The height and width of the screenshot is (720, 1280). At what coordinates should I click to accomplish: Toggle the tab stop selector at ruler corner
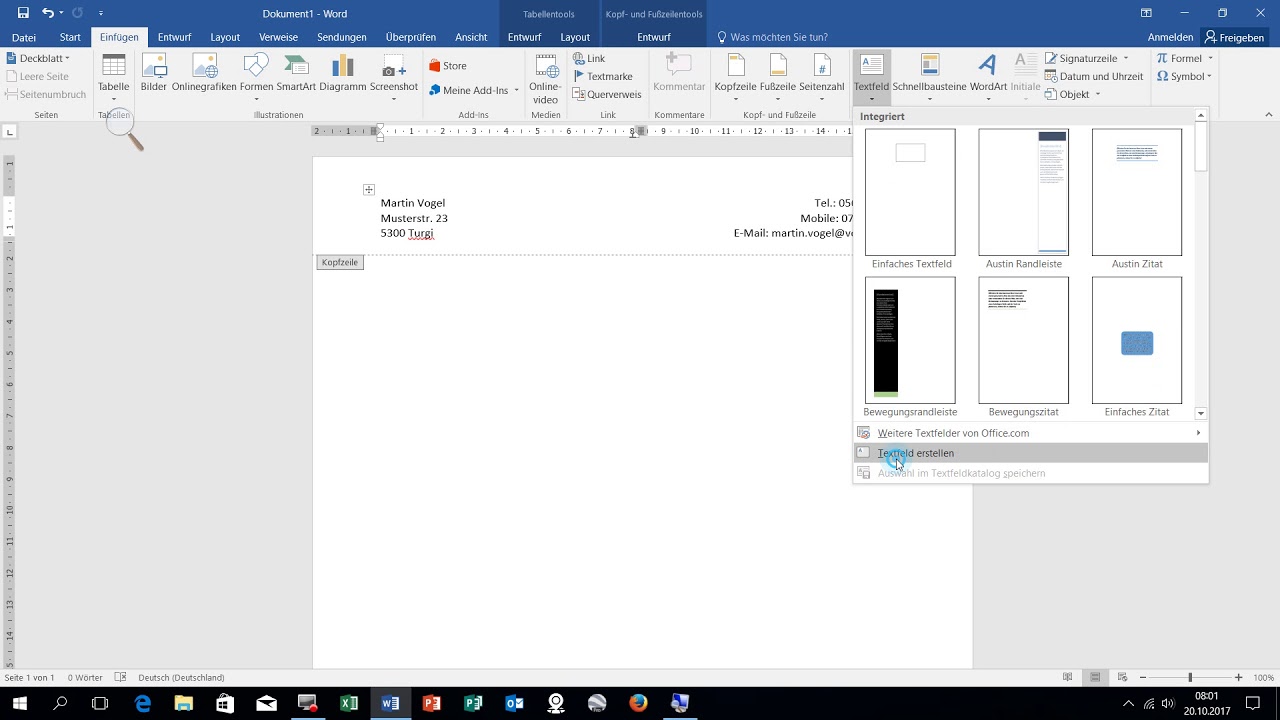click(x=9, y=131)
